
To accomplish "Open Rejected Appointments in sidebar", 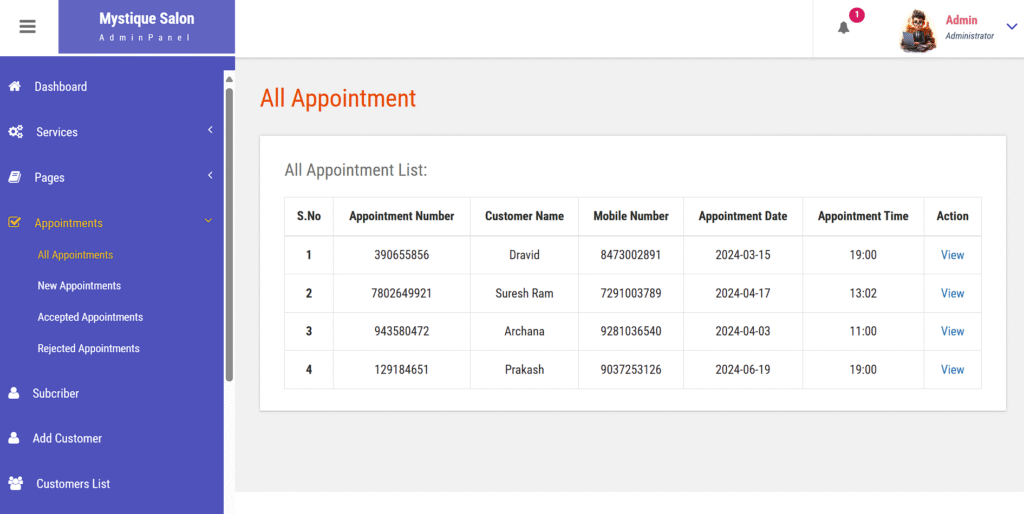I will pyautogui.click(x=88, y=348).
